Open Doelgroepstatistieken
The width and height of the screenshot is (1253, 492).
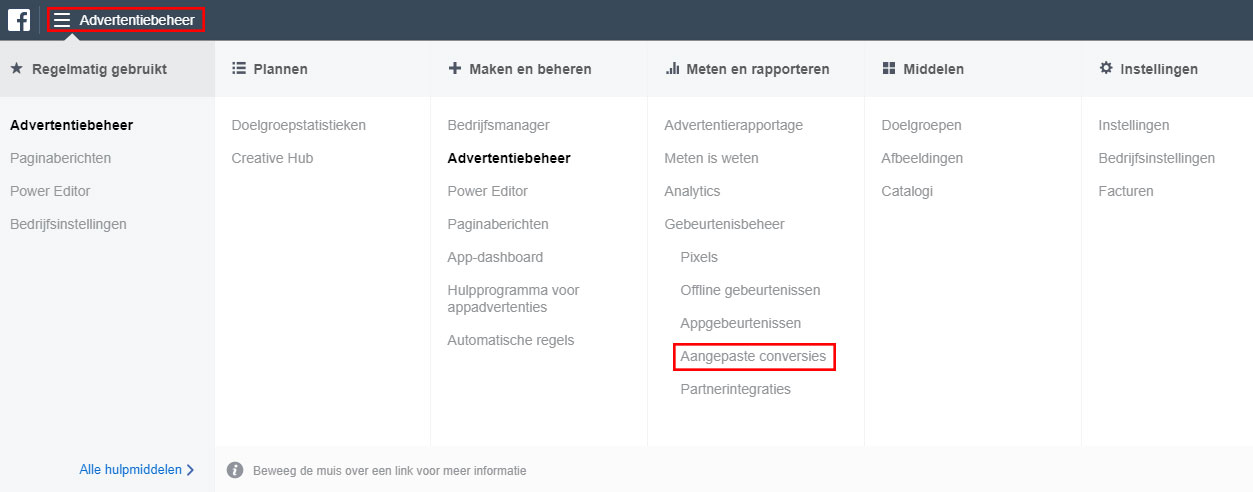tap(299, 125)
